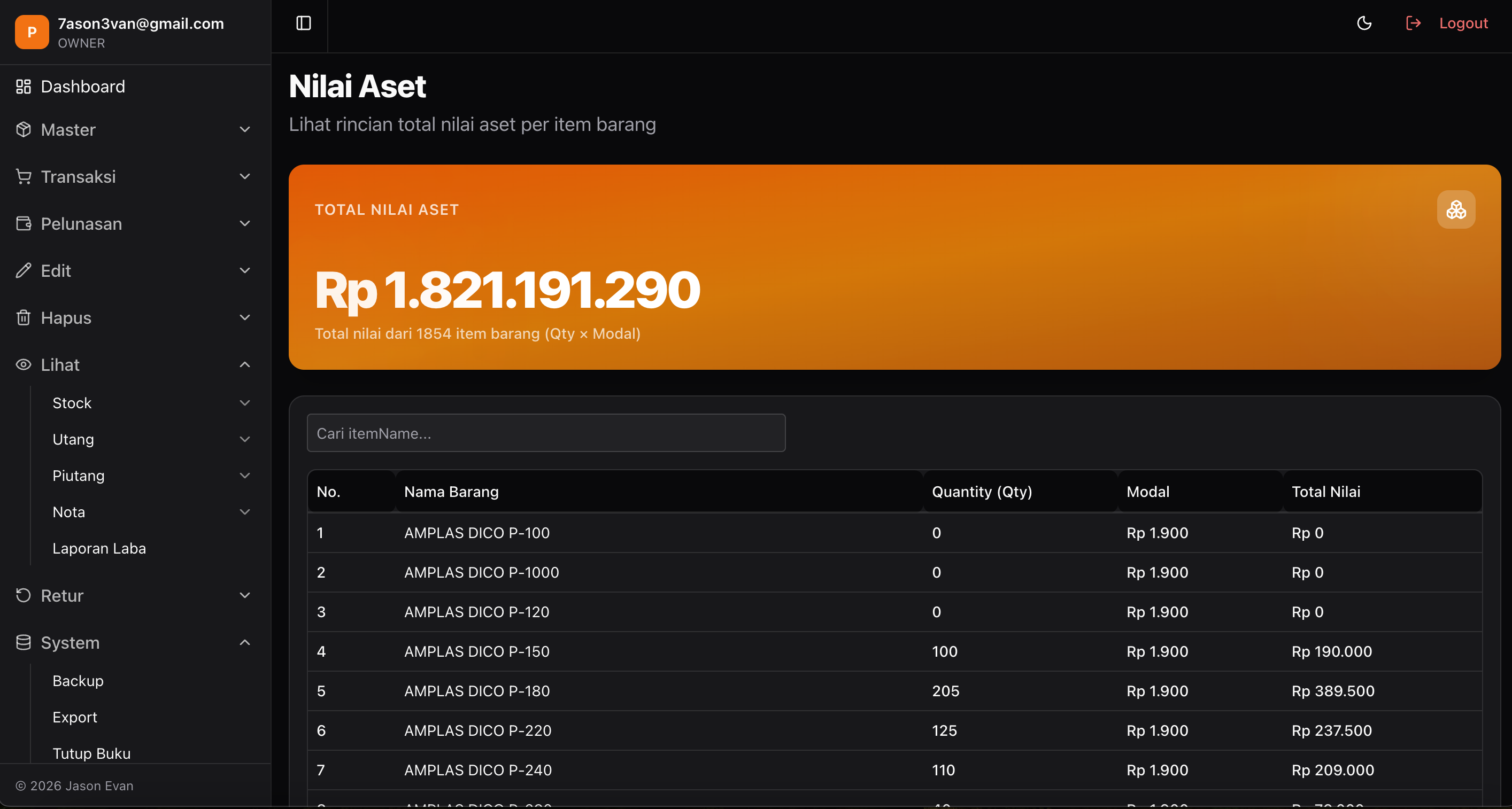Click the Hapus trash icon
1512x809 pixels.
click(x=24, y=317)
